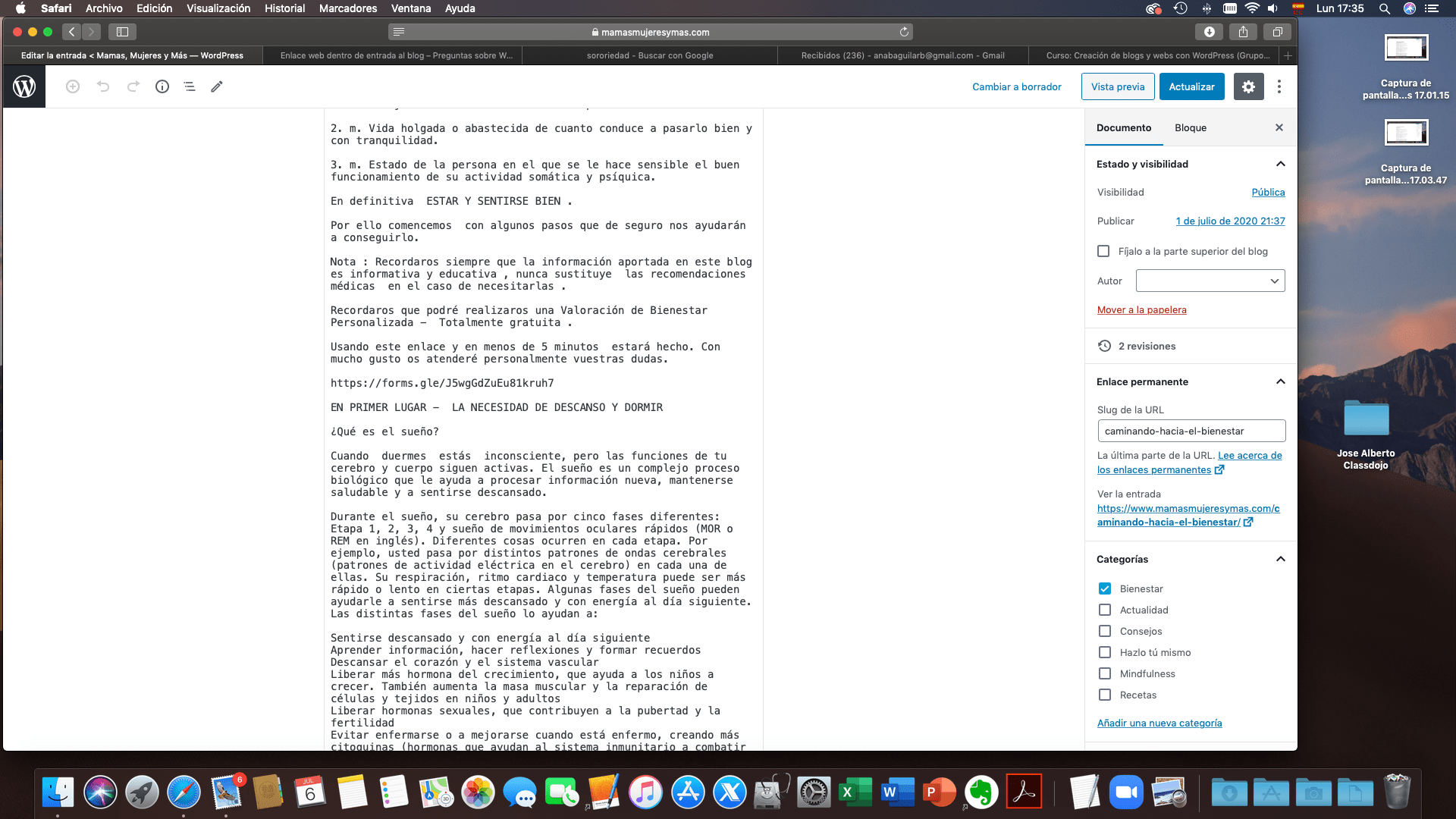Click the '¿Qué es el sueño?' paragraph
Image resolution: width=1456 pixels, height=819 pixels.
coord(384,431)
